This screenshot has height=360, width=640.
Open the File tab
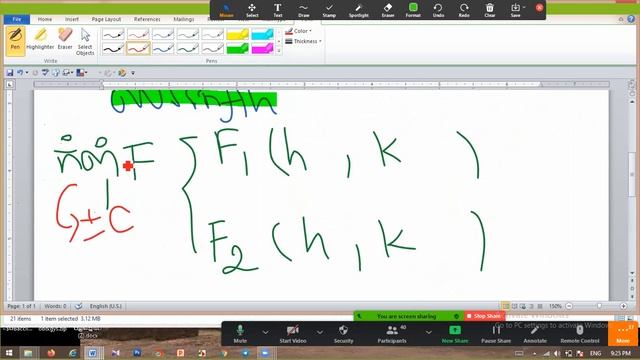point(17,19)
